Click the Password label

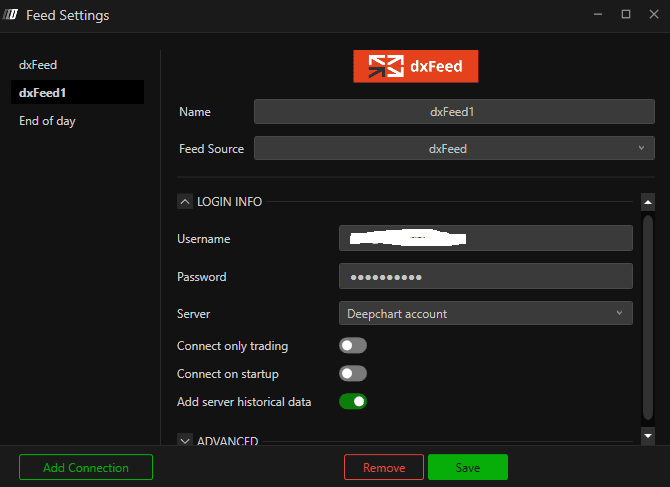(202, 277)
